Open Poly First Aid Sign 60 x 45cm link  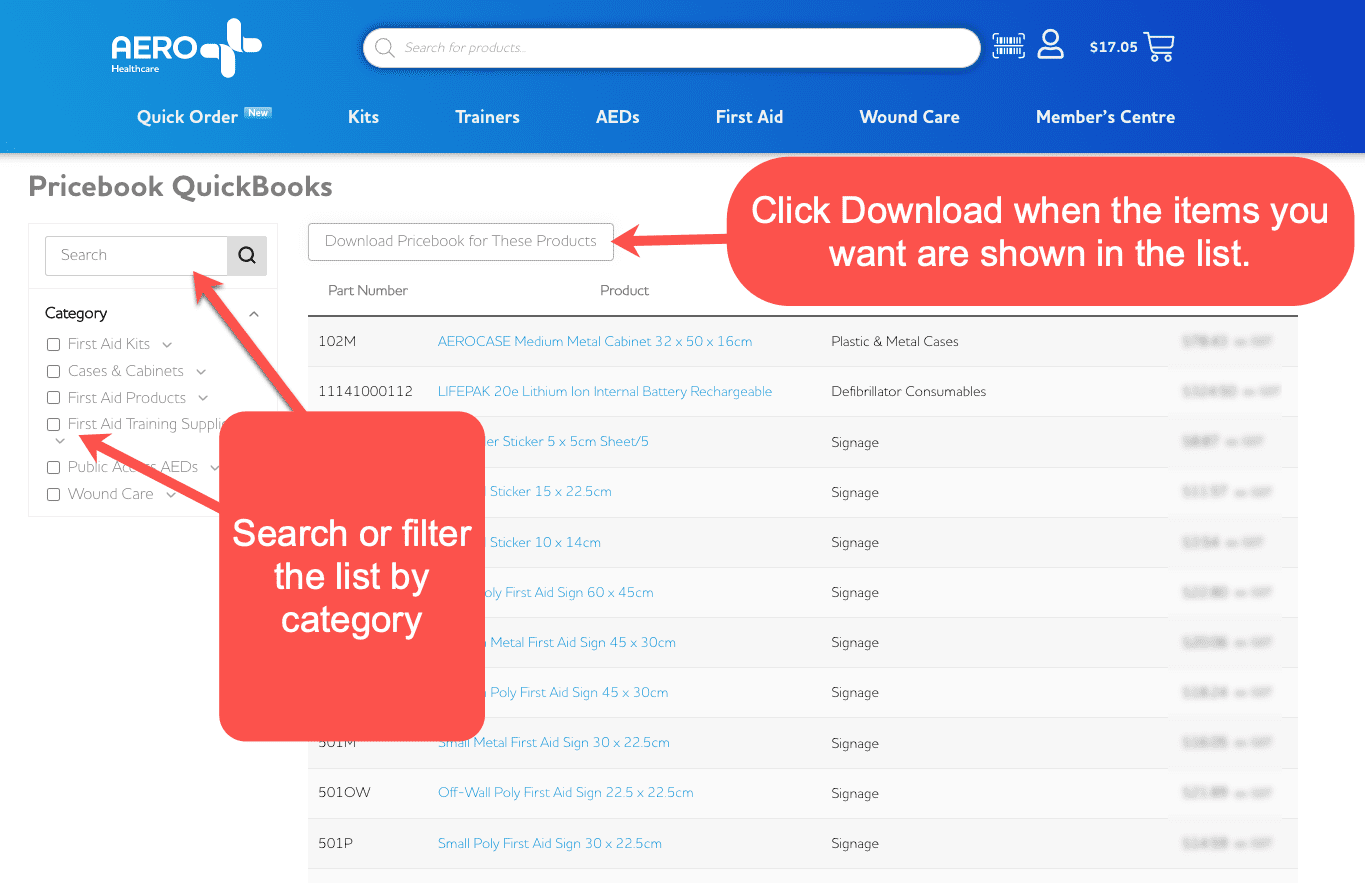[569, 592]
